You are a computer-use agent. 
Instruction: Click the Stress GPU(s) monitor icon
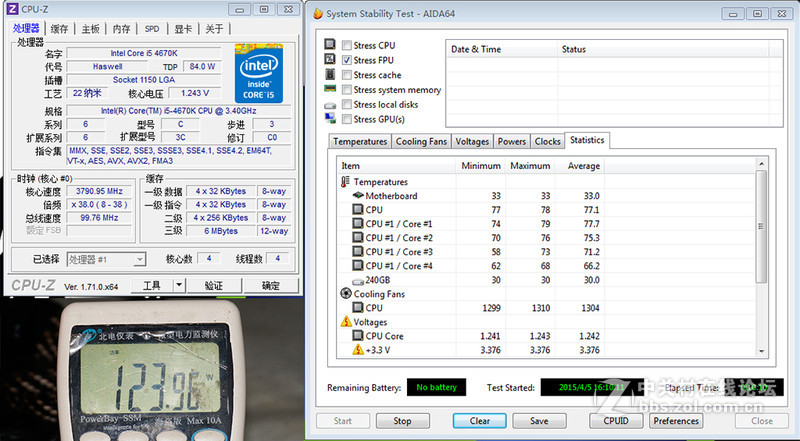(x=331, y=119)
